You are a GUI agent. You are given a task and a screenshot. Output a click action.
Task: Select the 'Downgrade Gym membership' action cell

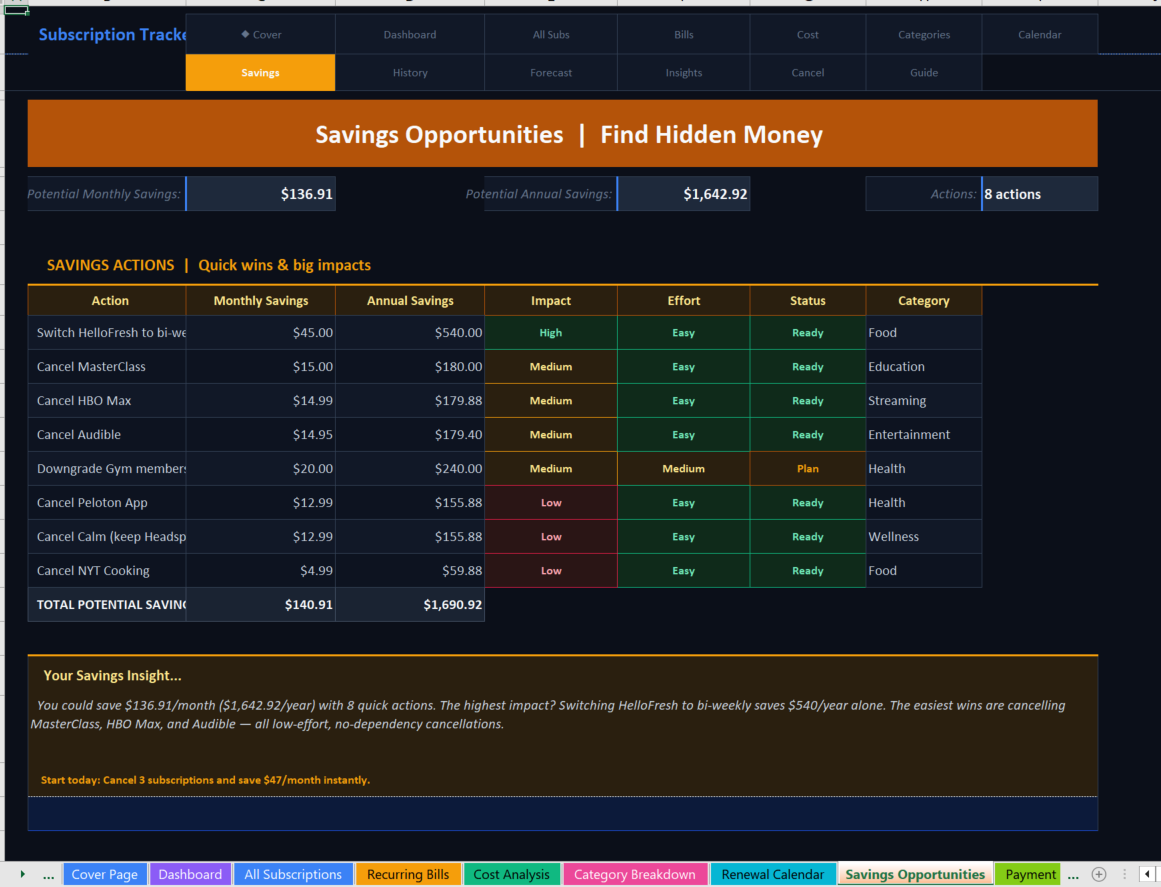pos(107,469)
